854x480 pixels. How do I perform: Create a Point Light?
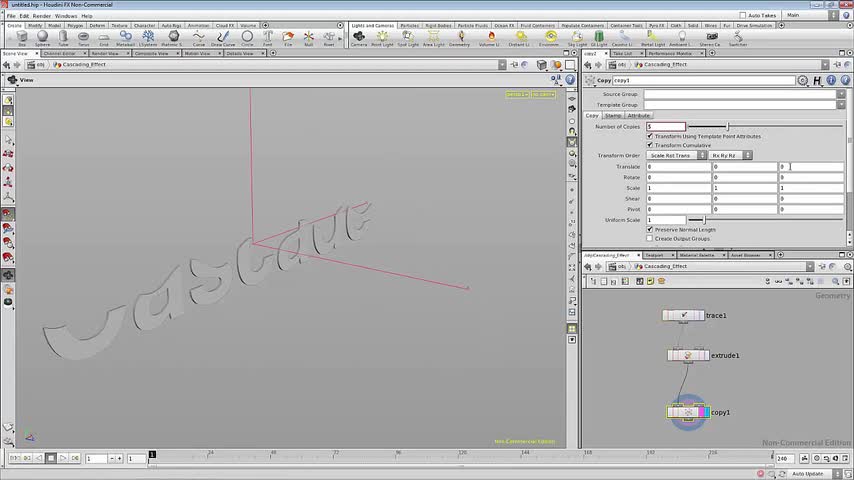point(382,38)
